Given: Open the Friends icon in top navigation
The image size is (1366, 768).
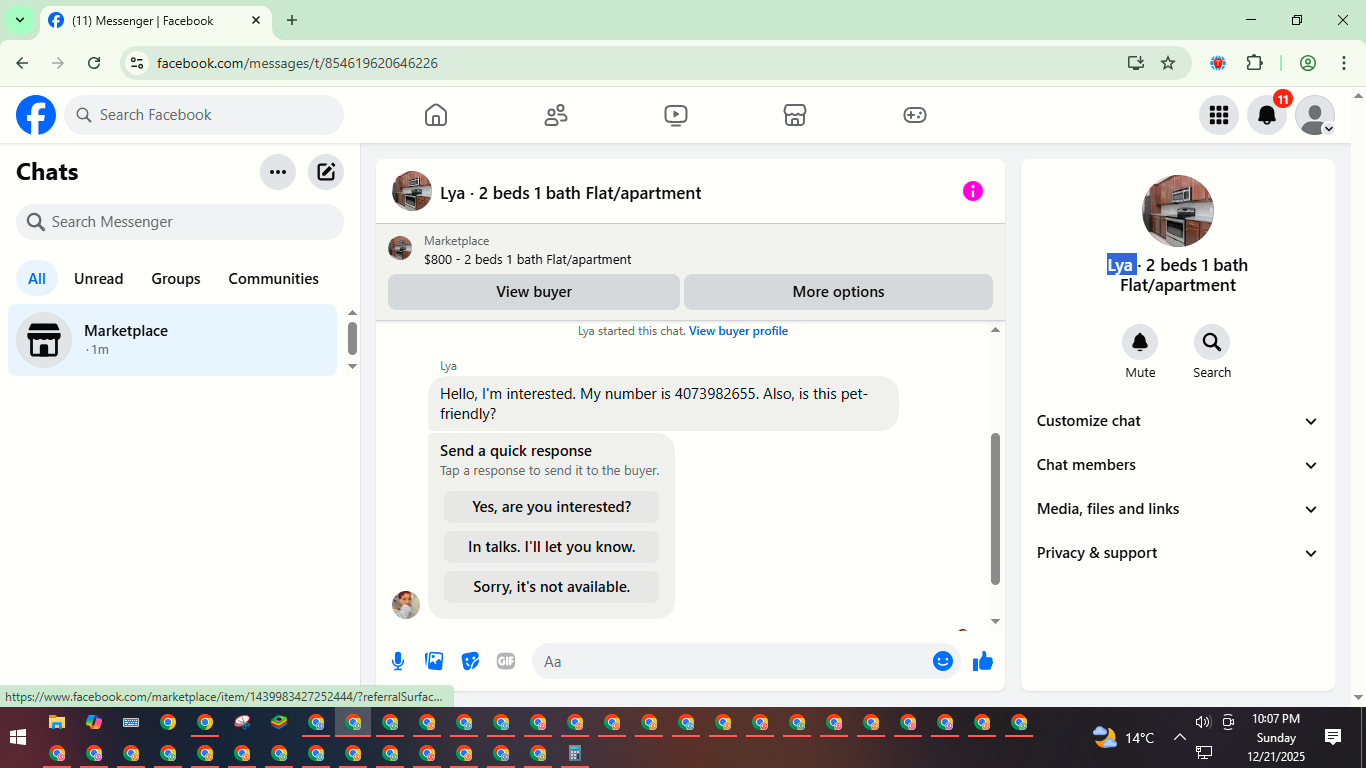Looking at the screenshot, I should (556, 115).
